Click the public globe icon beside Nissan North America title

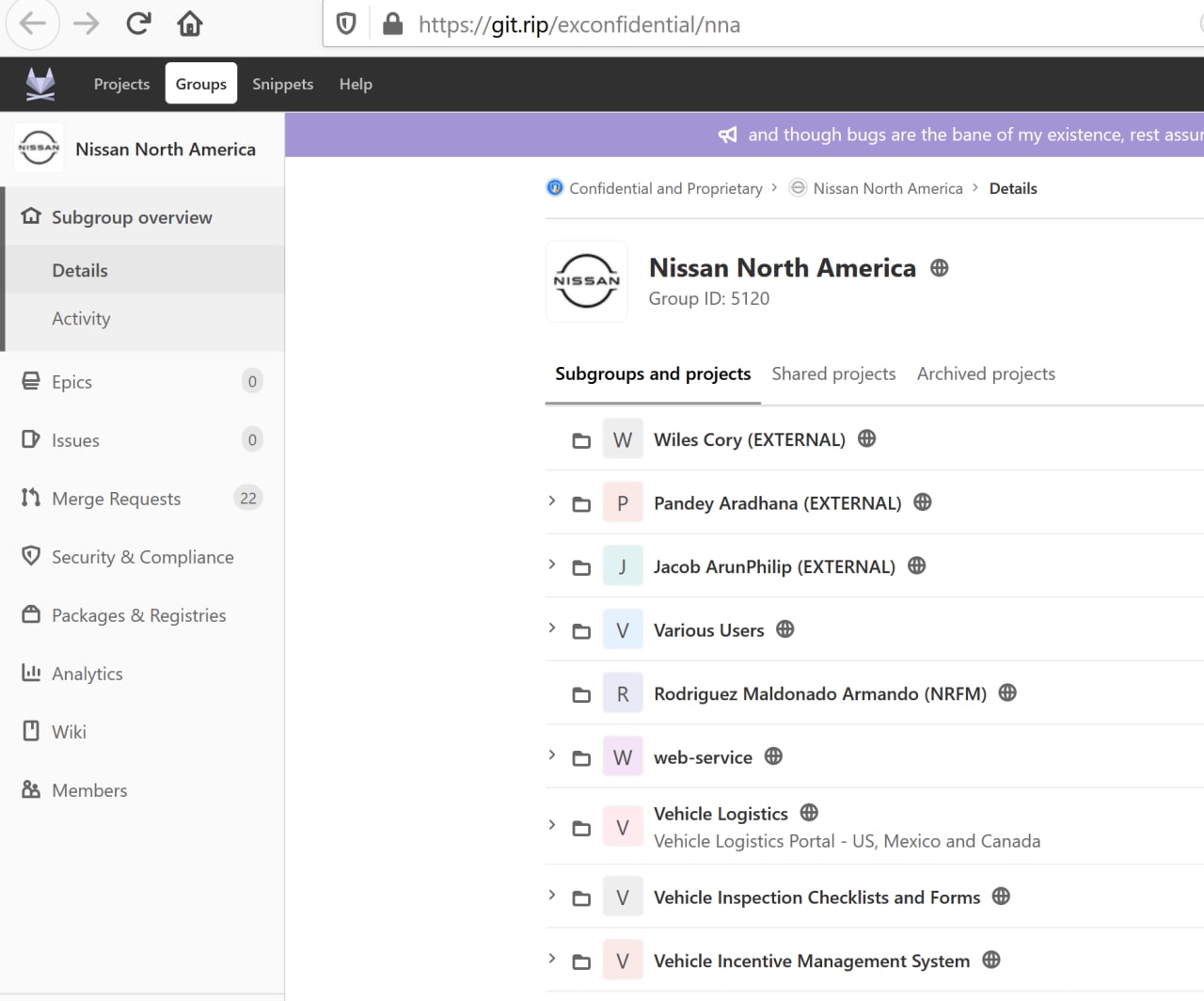click(939, 268)
